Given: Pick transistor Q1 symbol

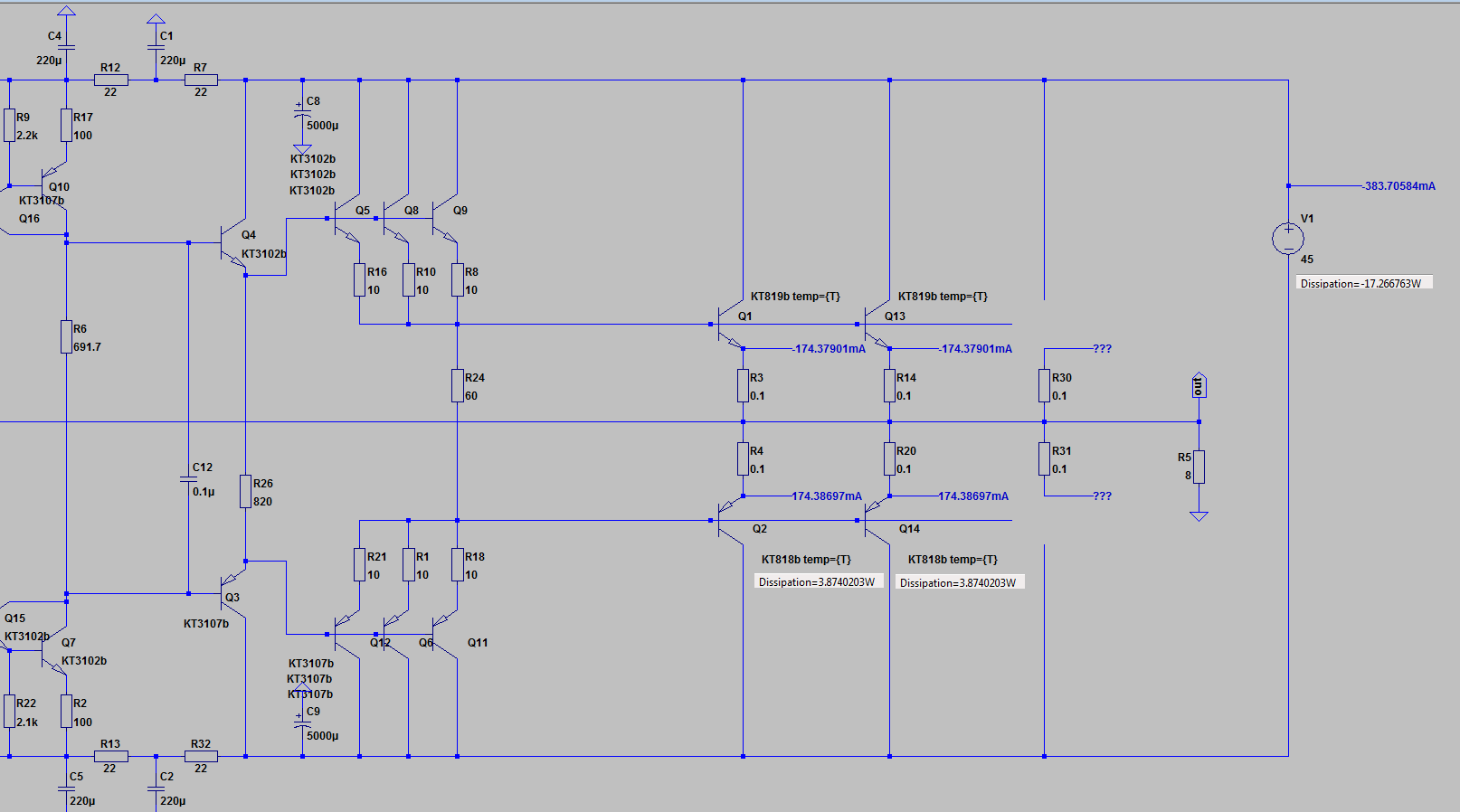Looking at the screenshot, I should pyautogui.click(x=729, y=325).
